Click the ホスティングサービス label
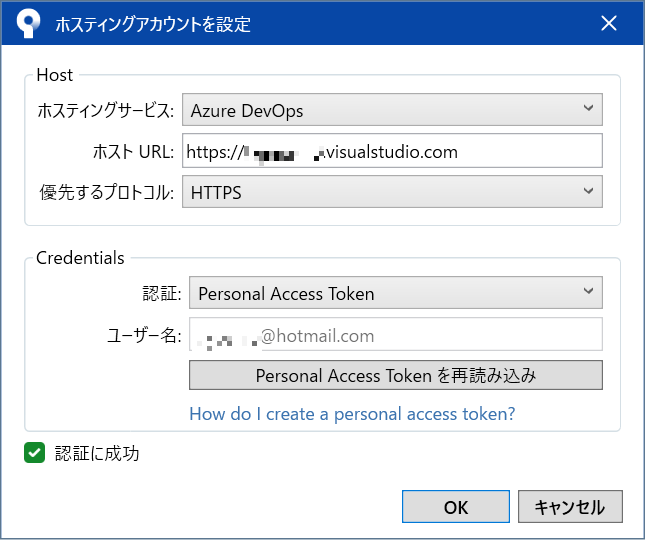The width and height of the screenshot is (645, 540). pyautogui.click(x=105, y=110)
